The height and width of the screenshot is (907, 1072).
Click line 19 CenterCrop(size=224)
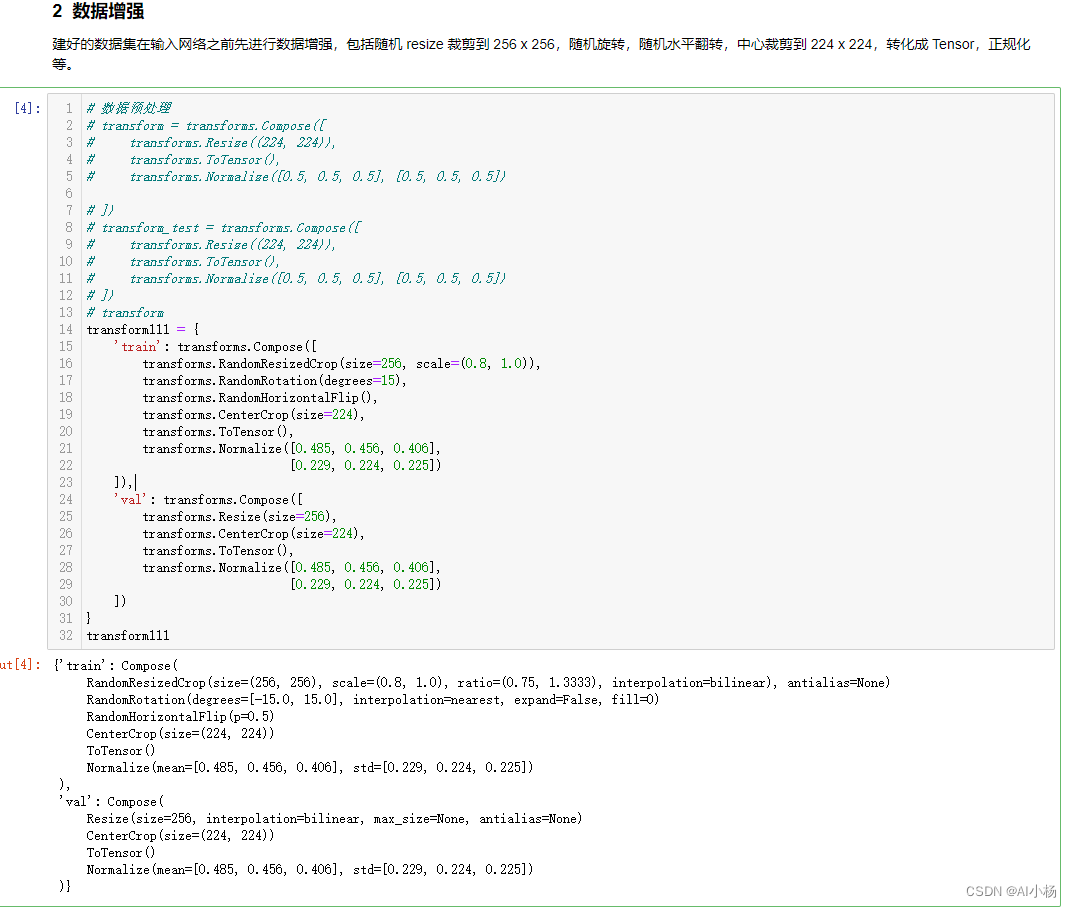[x=253, y=415]
